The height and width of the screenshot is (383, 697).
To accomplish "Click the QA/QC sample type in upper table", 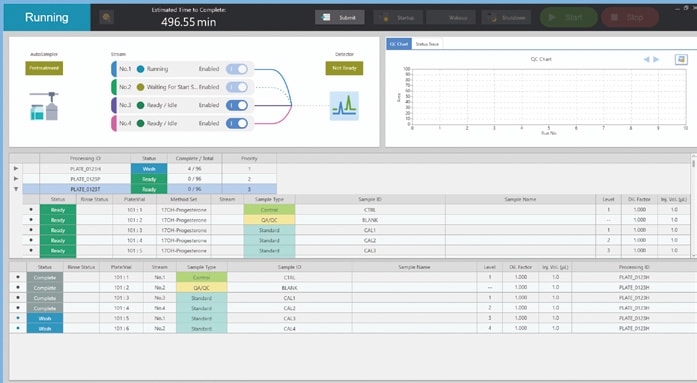I will [269, 220].
